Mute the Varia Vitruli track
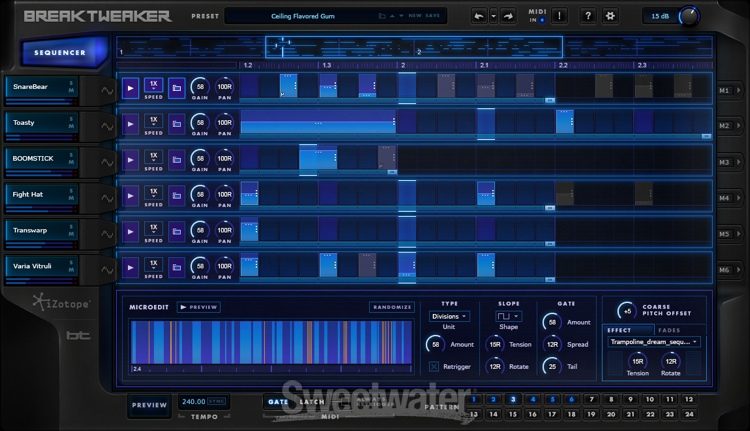This screenshot has width=750, height=431. click(x=71, y=270)
